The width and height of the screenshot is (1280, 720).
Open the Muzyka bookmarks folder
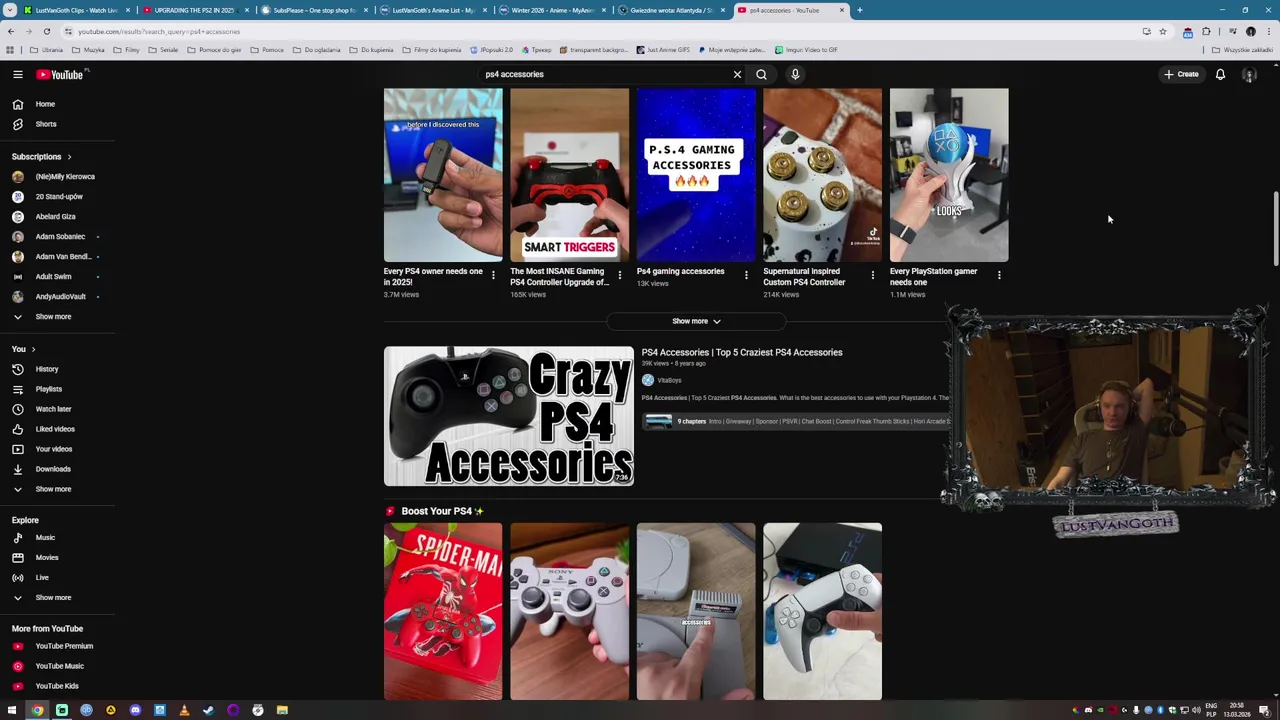click(x=89, y=50)
